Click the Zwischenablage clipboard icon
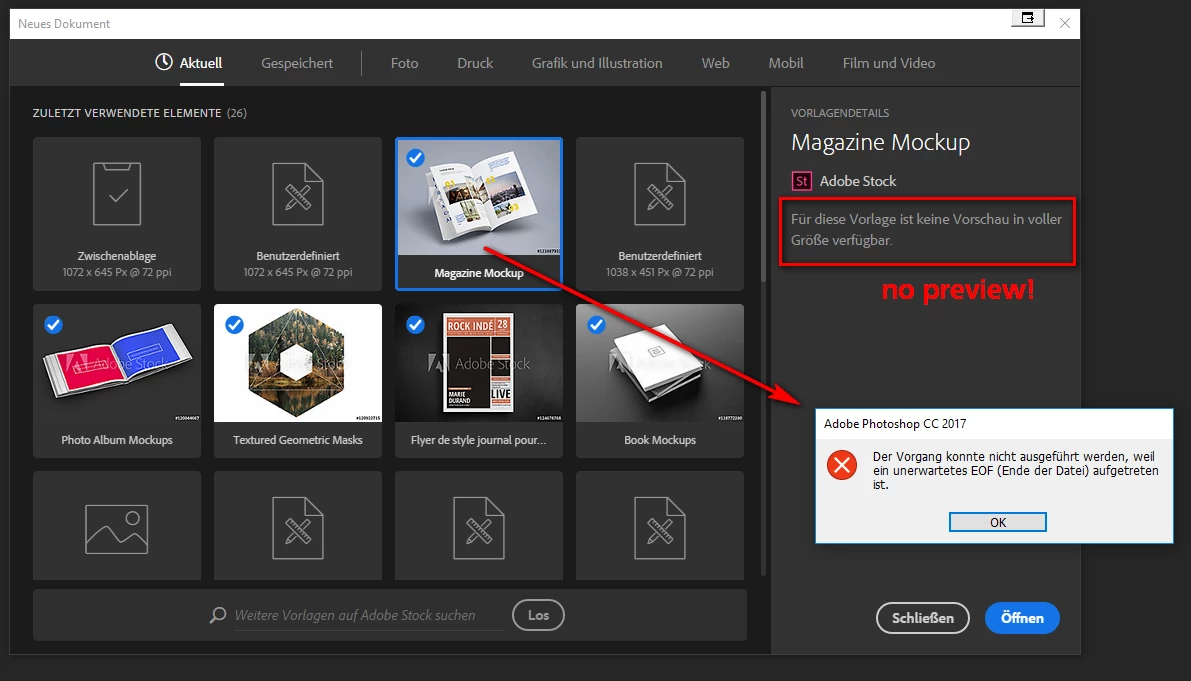The width and height of the screenshot is (1191, 681). point(117,194)
